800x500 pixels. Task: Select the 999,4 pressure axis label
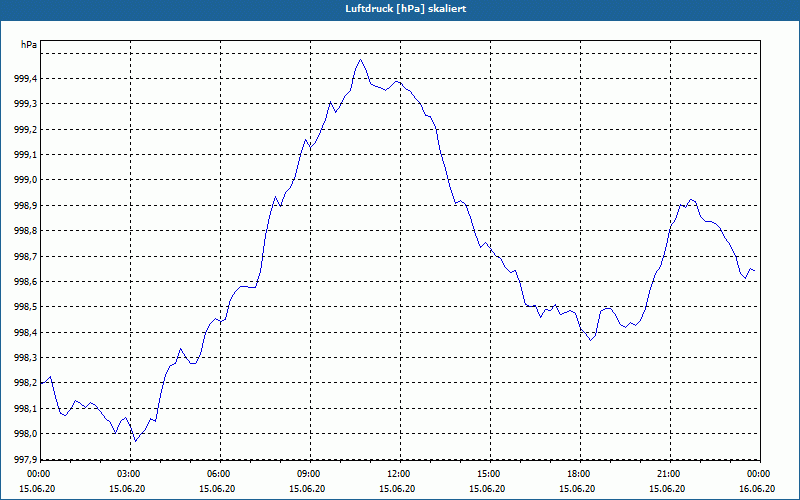point(26,79)
